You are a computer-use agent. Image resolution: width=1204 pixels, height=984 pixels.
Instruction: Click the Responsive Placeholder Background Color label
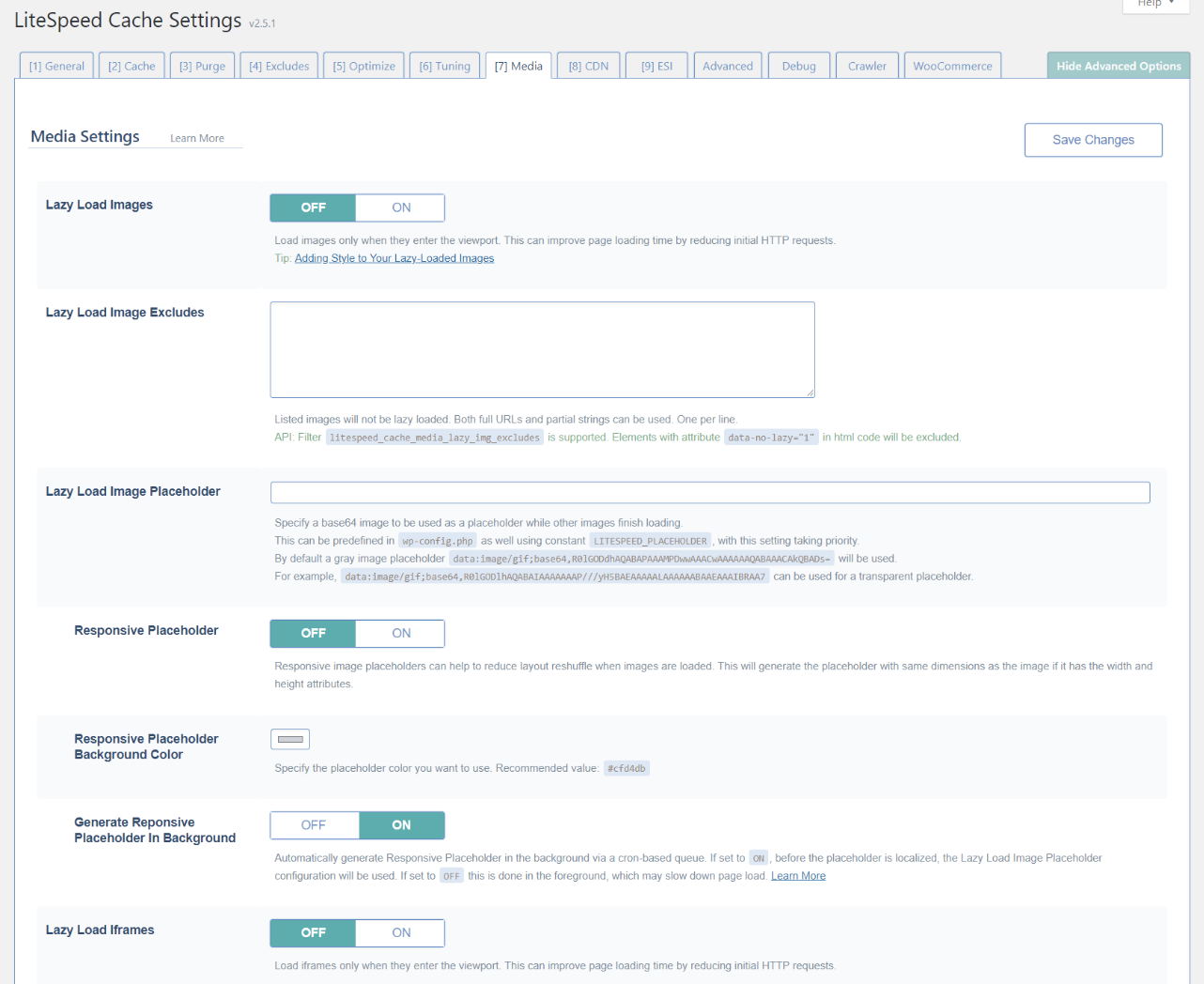point(147,746)
